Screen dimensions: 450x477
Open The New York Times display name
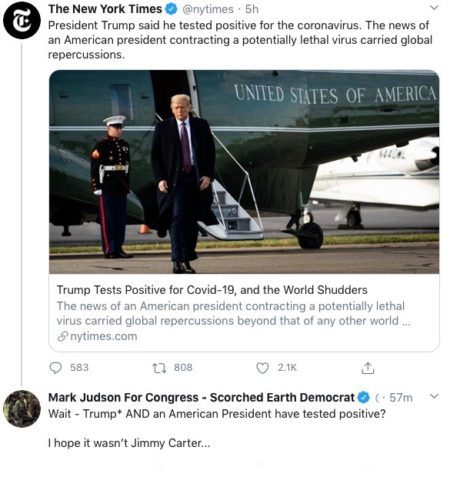point(105,9)
